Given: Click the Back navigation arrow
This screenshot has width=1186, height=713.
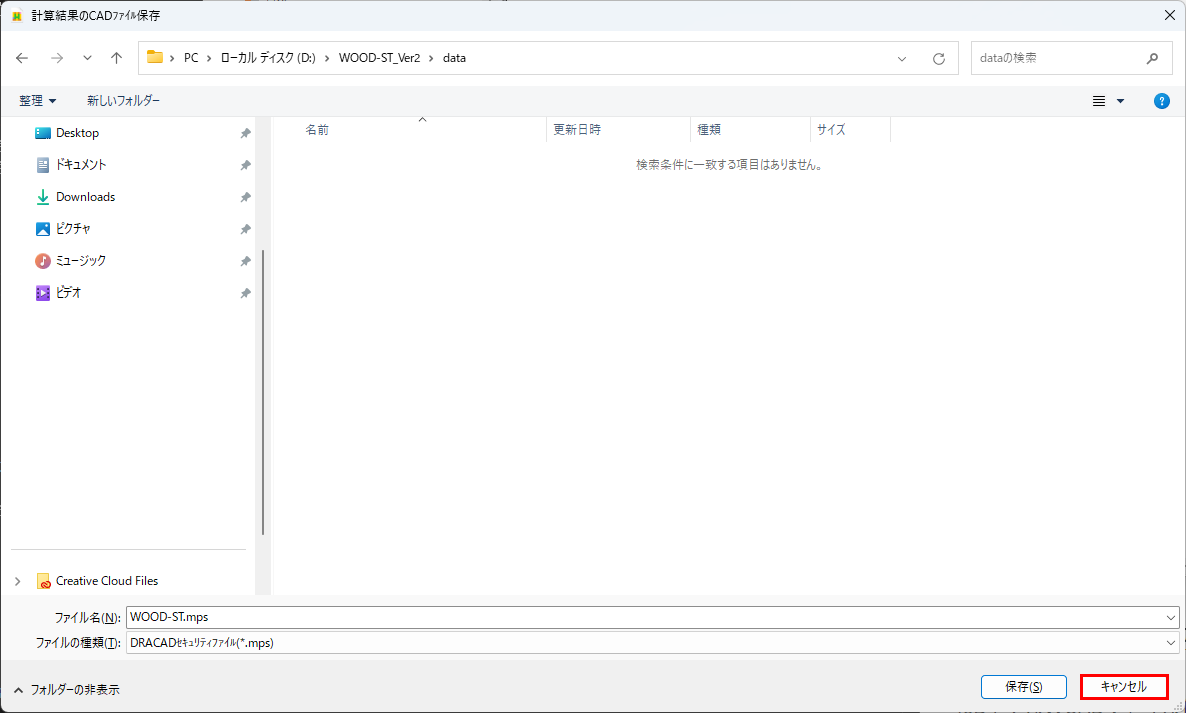Looking at the screenshot, I should coord(22,58).
